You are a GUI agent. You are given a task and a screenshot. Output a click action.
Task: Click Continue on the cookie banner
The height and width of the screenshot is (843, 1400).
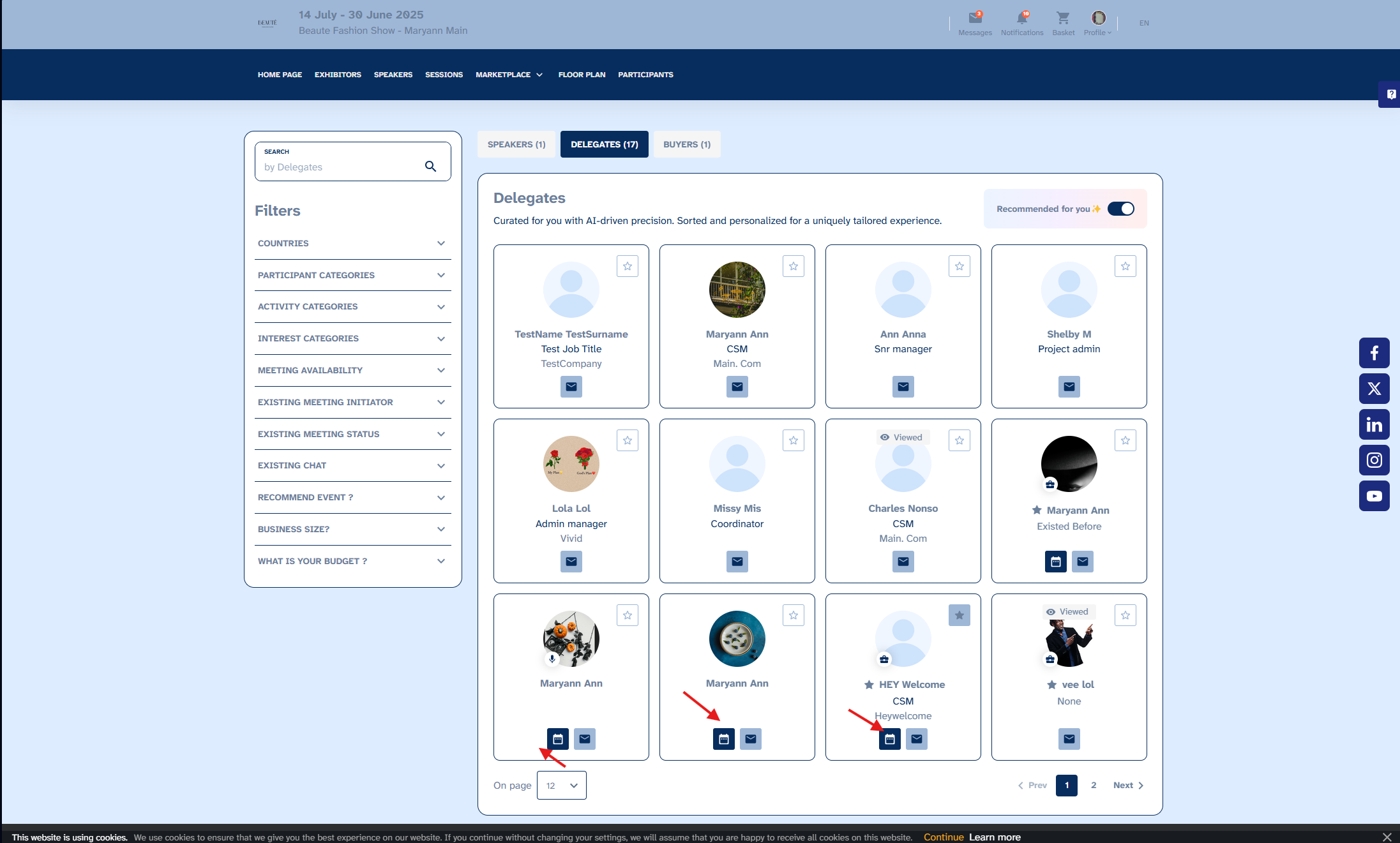(x=943, y=837)
